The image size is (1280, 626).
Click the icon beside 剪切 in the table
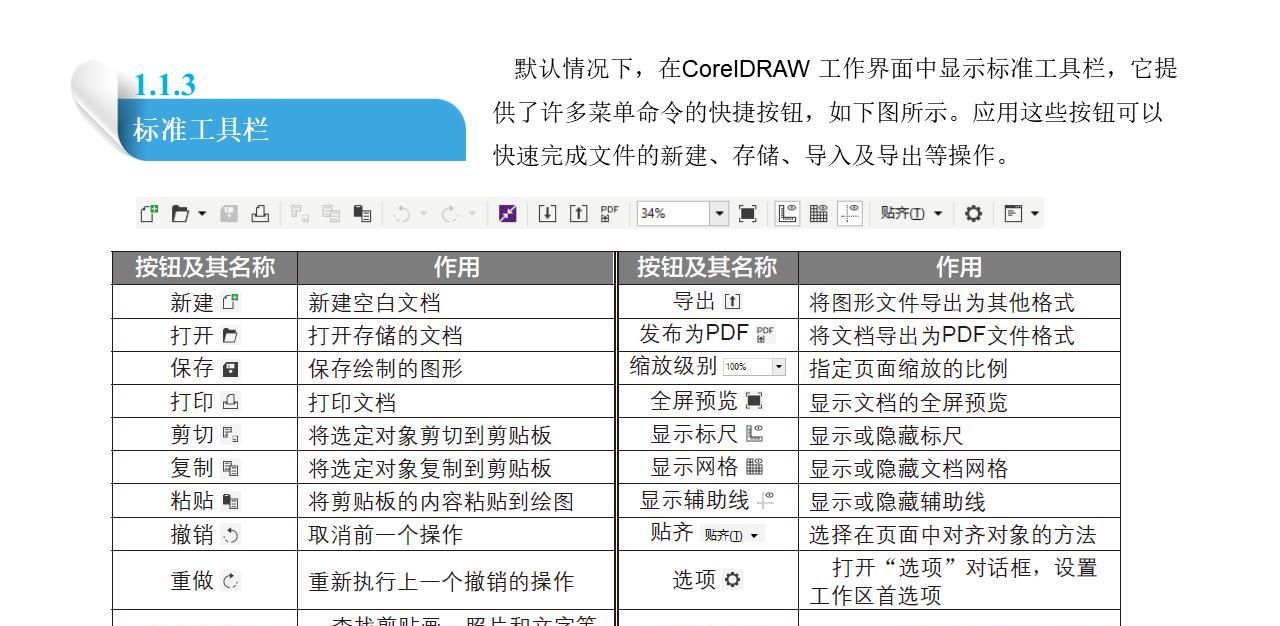pyautogui.click(x=231, y=435)
